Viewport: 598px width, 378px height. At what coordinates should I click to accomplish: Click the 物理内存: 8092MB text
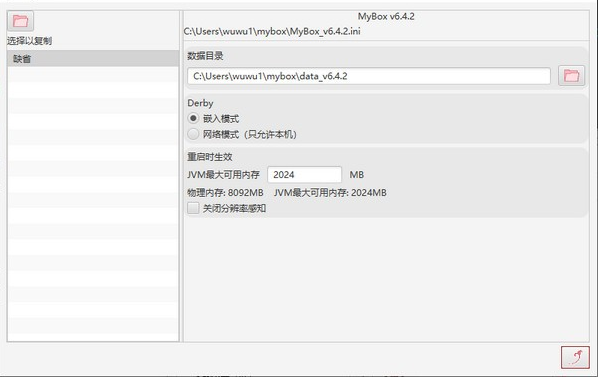pyautogui.click(x=225, y=193)
